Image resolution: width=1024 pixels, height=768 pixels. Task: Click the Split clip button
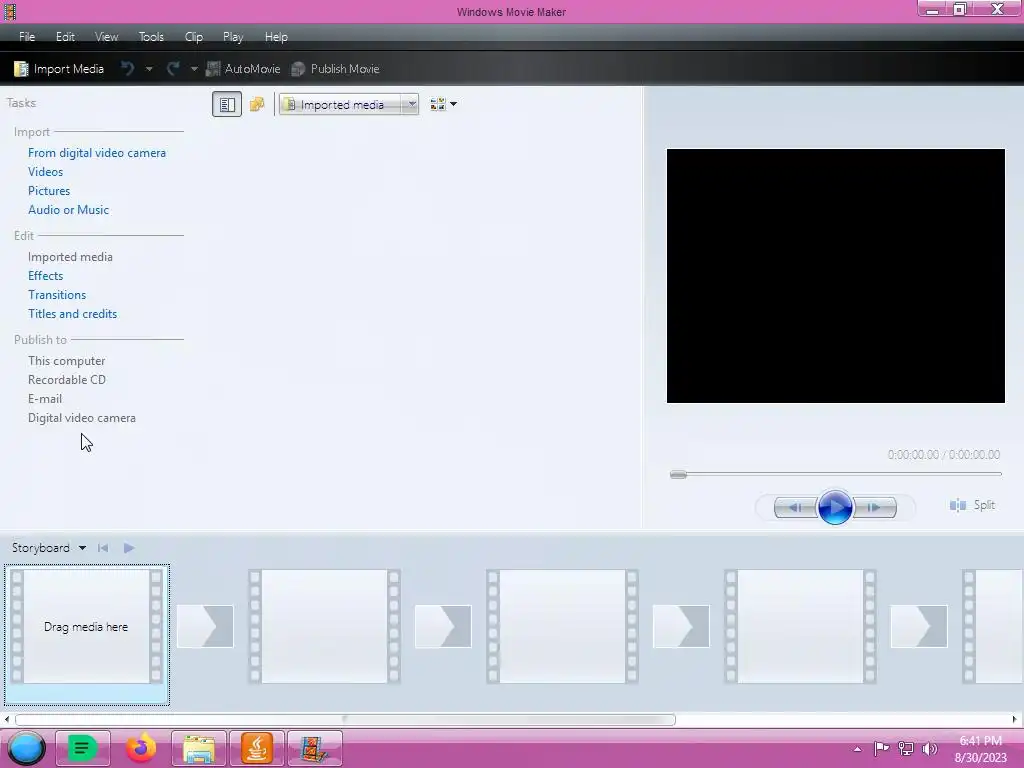(972, 505)
